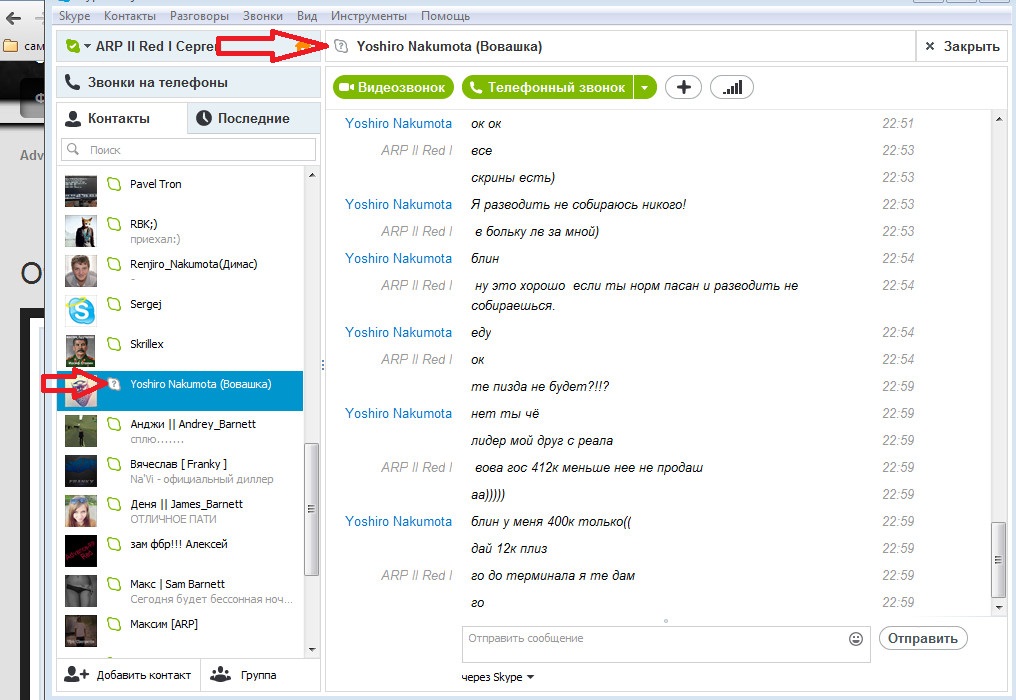
Task: Switch to the Контакты tab
Action: [x=122, y=118]
